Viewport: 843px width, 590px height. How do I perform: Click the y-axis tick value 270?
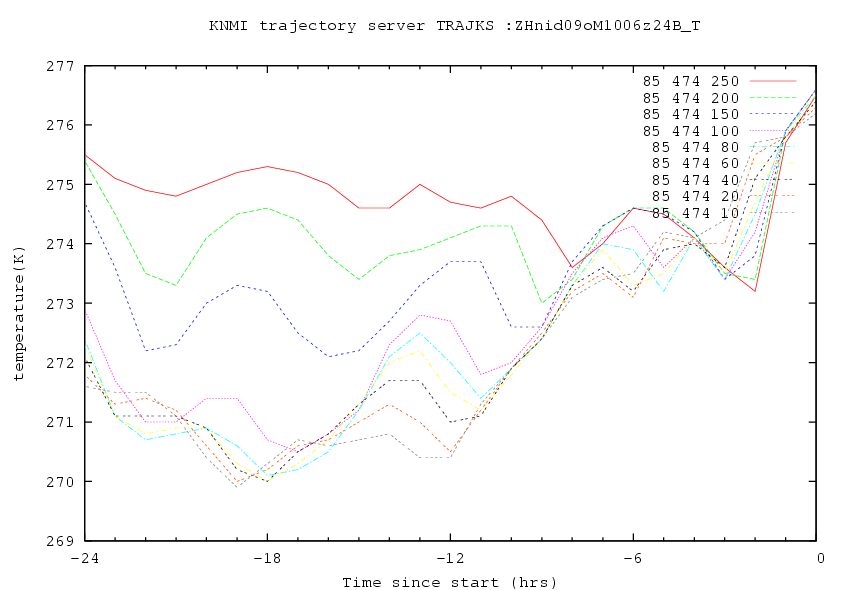[x=60, y=481]
